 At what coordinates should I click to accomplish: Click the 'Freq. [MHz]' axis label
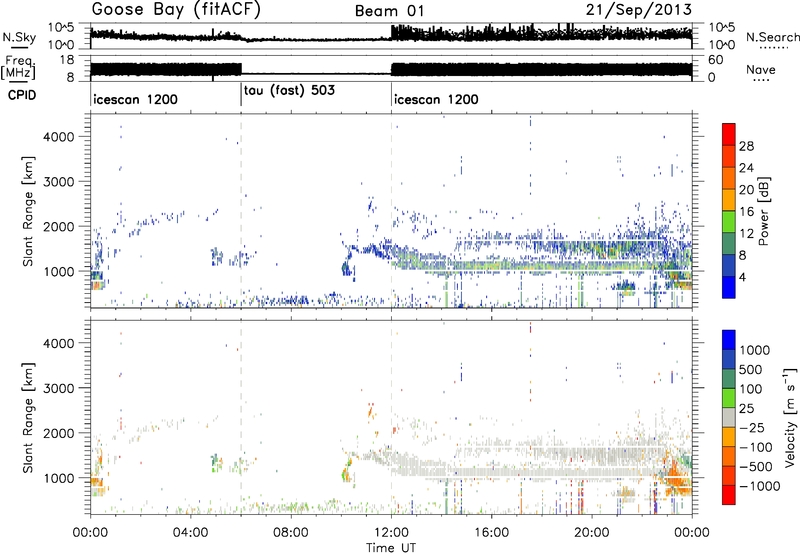pyautogui.click(x=18, y=68)
